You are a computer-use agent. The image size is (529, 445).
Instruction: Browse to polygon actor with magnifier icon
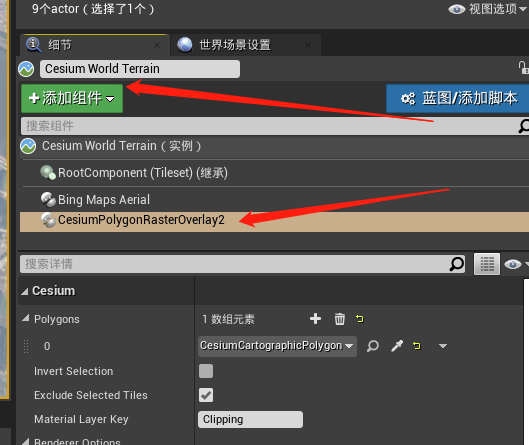pos(373,346)
